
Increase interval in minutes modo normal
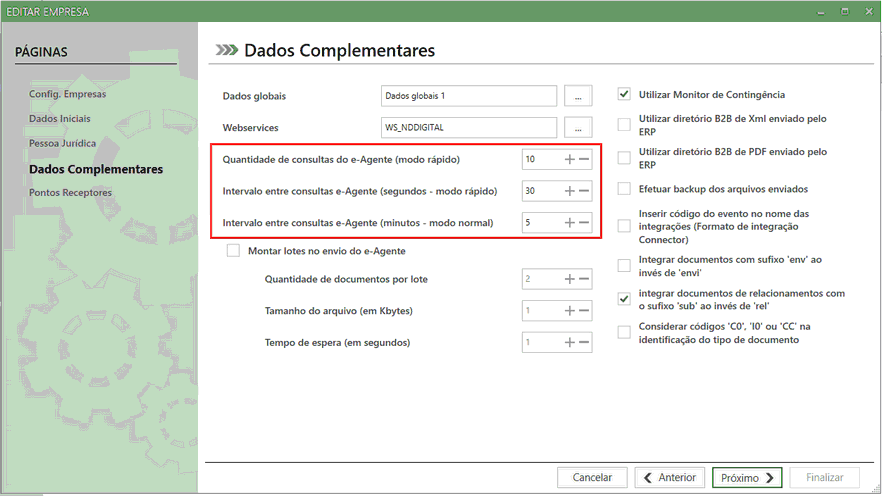pyautogui.click(x=570, y=223)
